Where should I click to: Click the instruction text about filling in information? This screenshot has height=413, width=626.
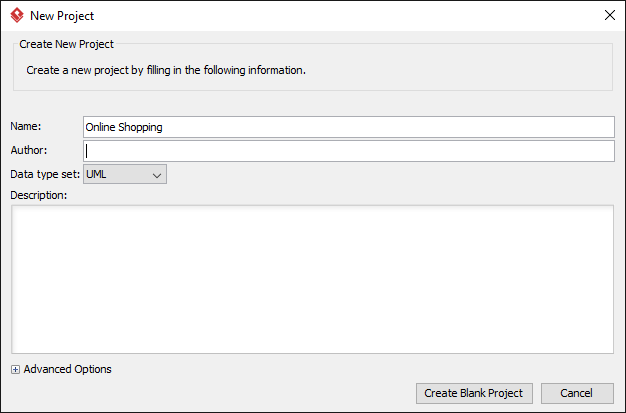pos(166,70)
